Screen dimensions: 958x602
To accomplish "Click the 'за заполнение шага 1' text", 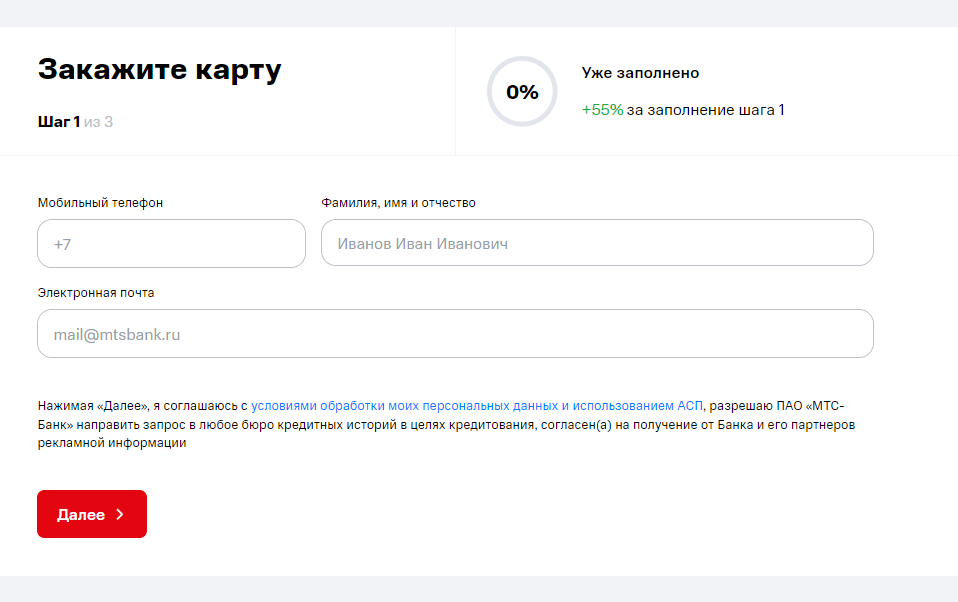I will [705, 110].
